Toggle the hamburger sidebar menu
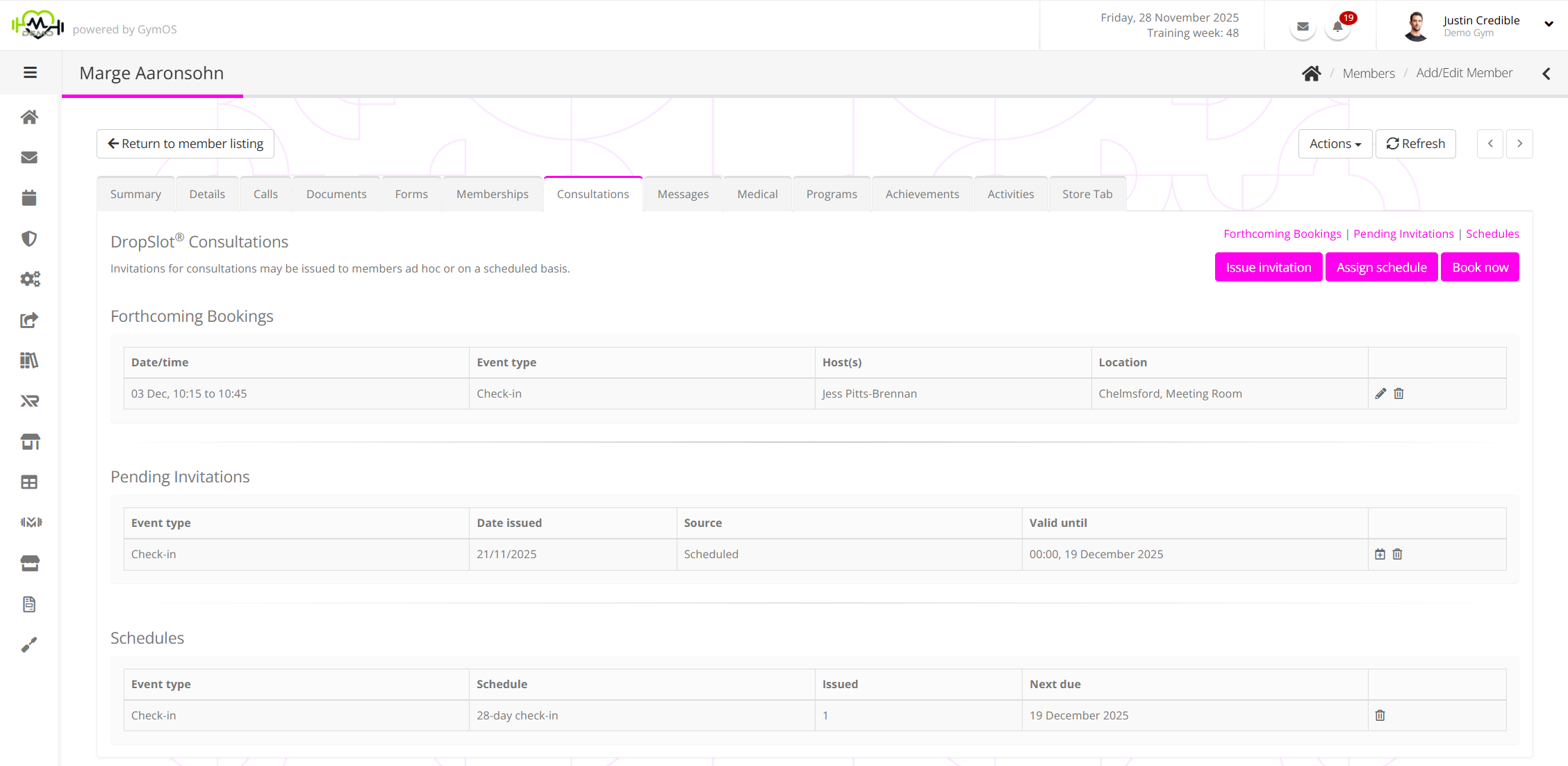Image resolution: width=1568 pixels, height=766 pixels. (x=30, y=72)
